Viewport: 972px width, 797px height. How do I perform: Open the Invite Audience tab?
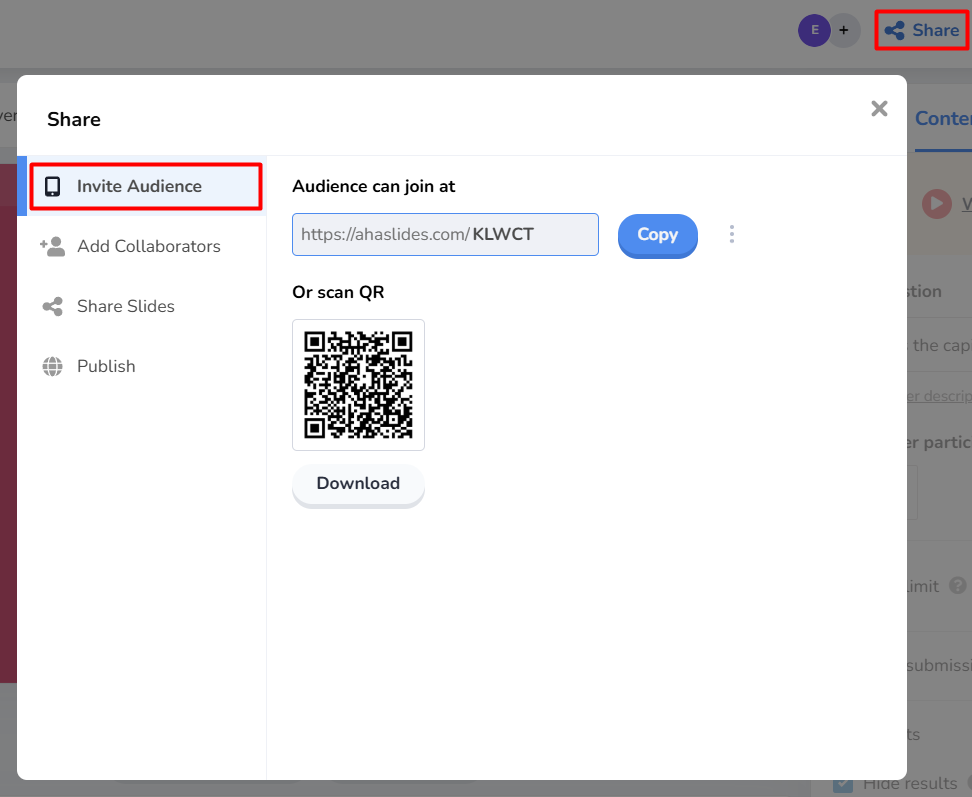click(146, 186)
